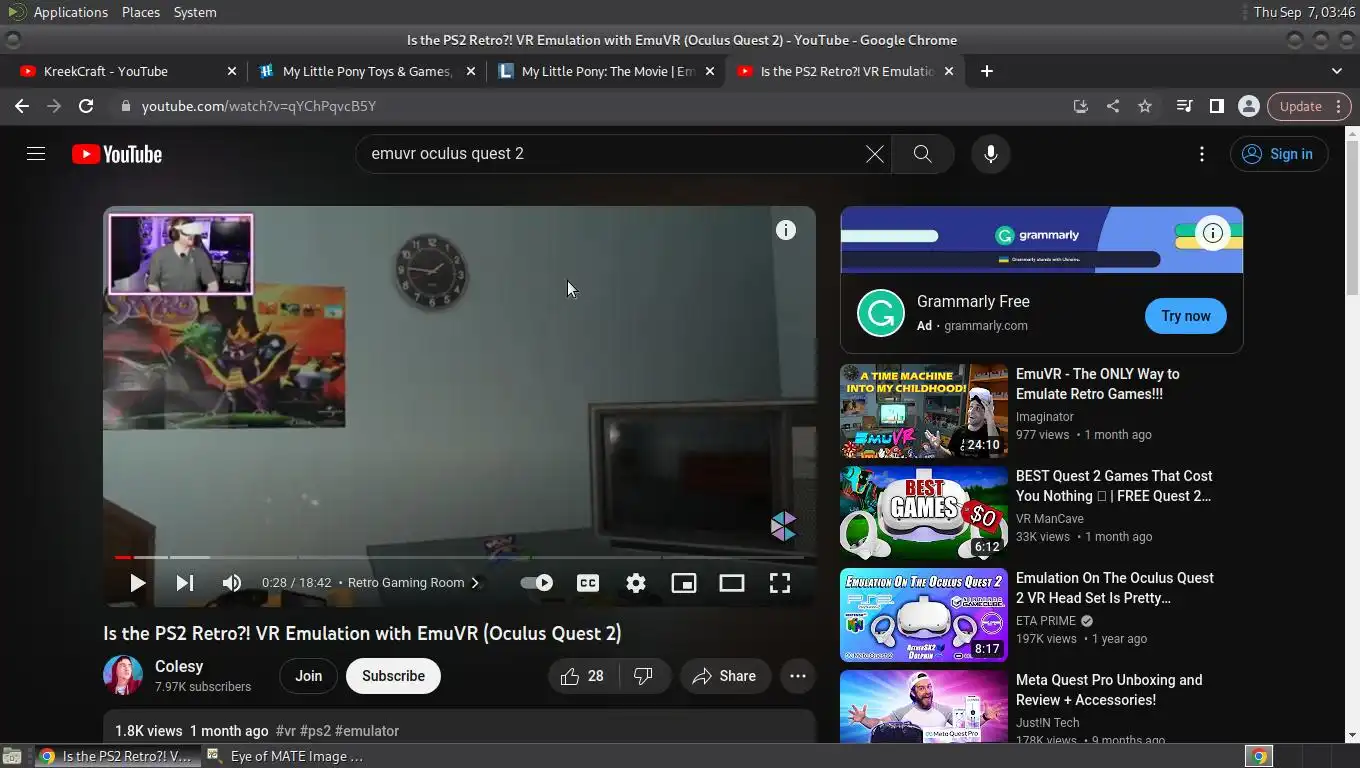
Task: Play the video
Action: [137, 583]
